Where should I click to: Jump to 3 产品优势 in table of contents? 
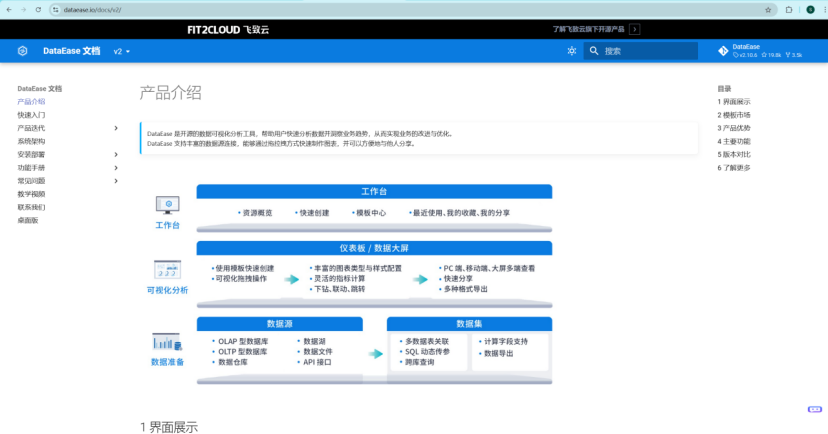[x=733, y=128]
